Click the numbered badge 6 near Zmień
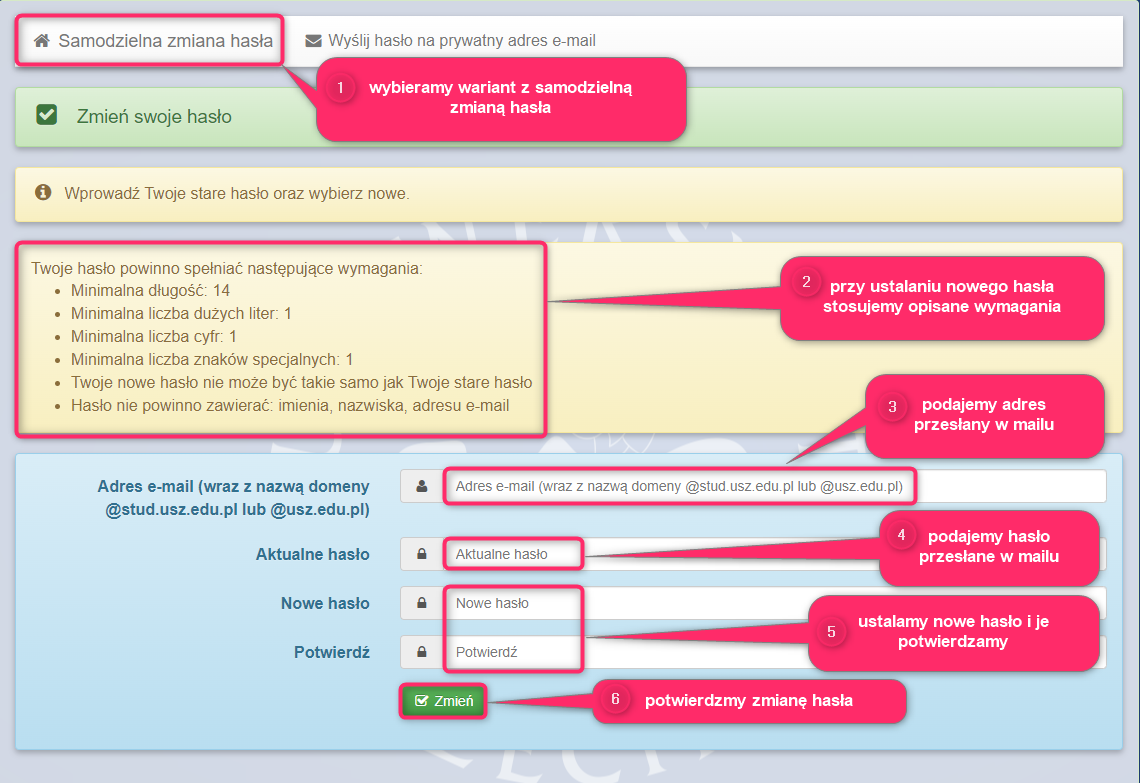The height and width of the screenshot is (783, 1140). click(x=616, y=700)
